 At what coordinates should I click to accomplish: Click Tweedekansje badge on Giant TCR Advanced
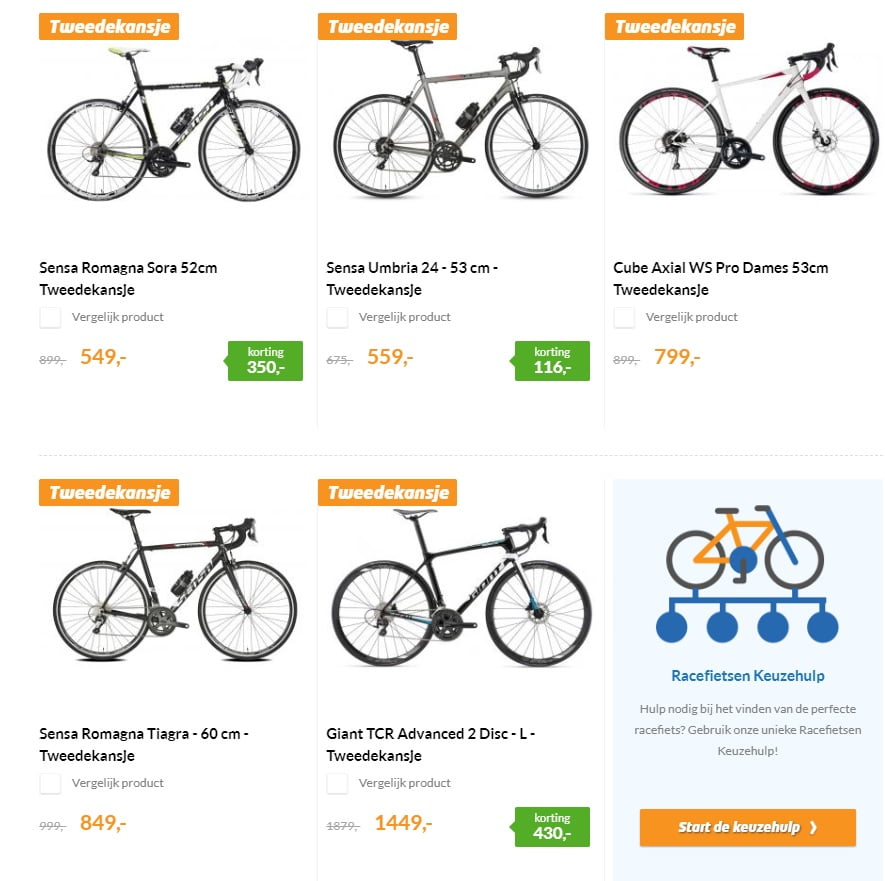coord(388,492)
